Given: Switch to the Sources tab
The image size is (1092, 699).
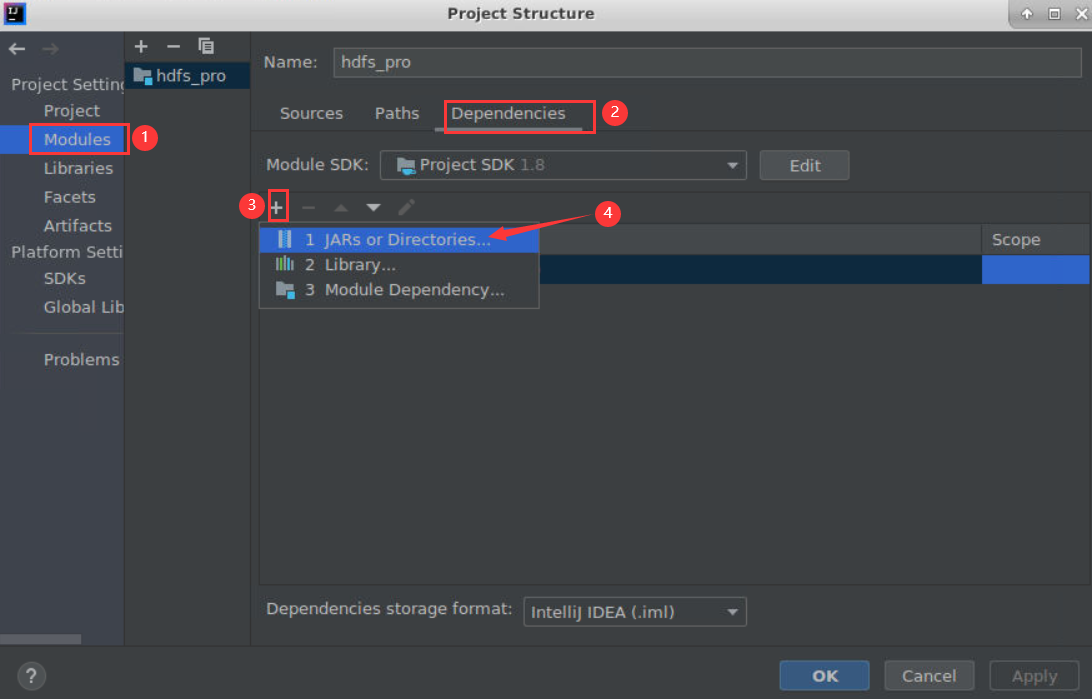Looking at the screenshot, I should [311, 113].
